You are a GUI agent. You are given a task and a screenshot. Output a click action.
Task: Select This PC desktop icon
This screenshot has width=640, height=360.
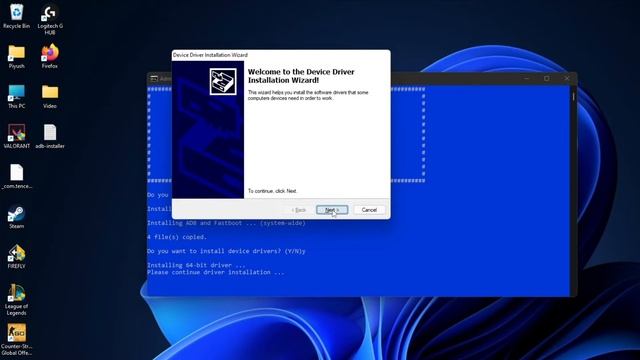point(16,96)
